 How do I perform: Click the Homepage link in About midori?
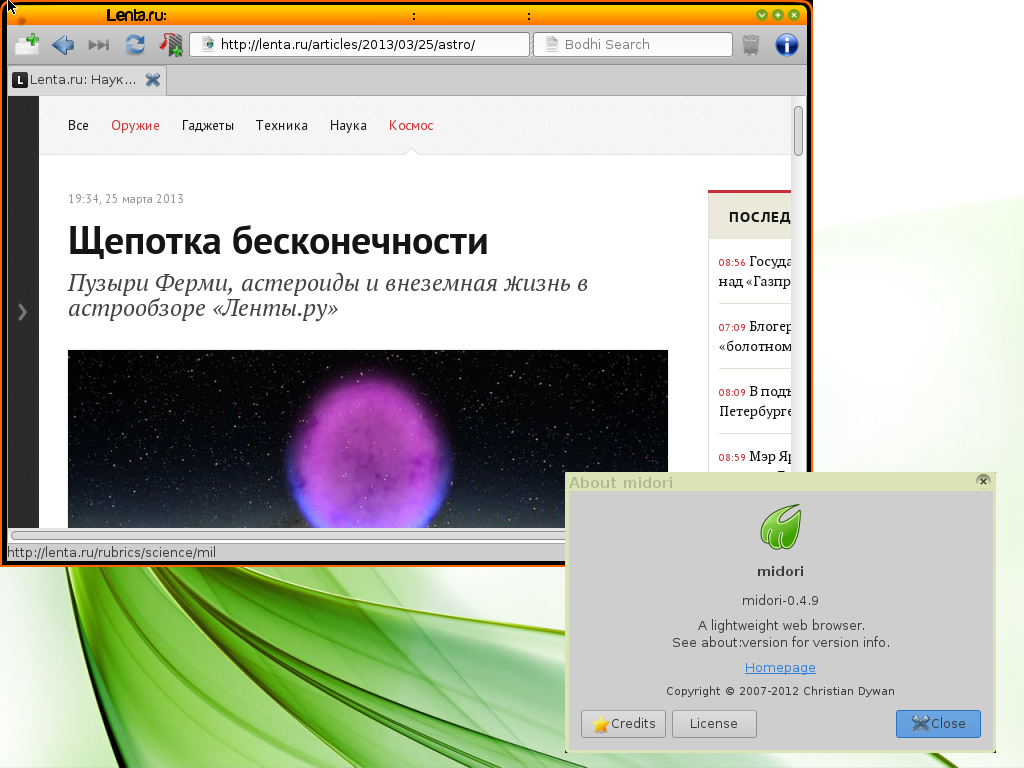(x=780, y=667)
